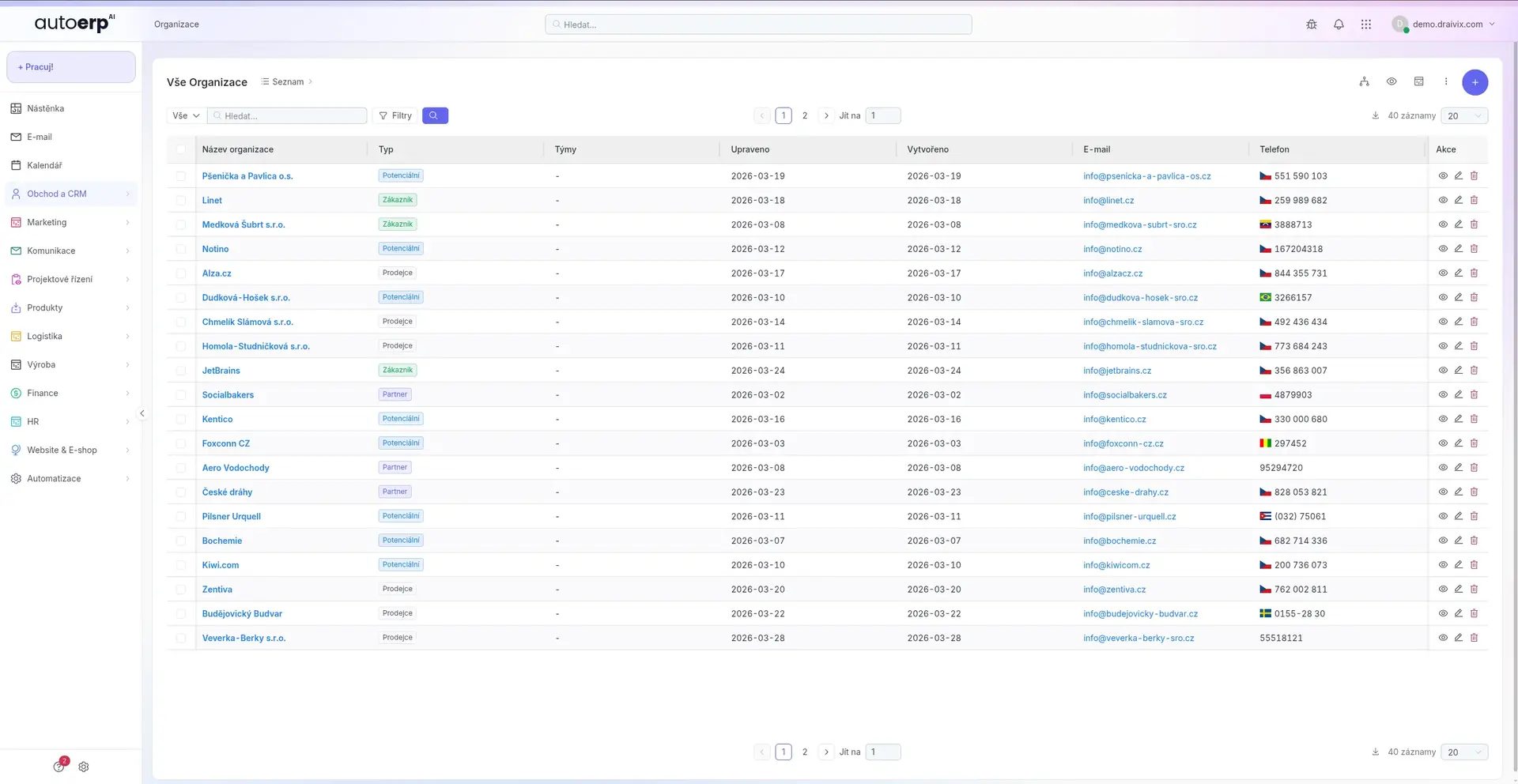Click the top Hledat global search field

[759, 24]
